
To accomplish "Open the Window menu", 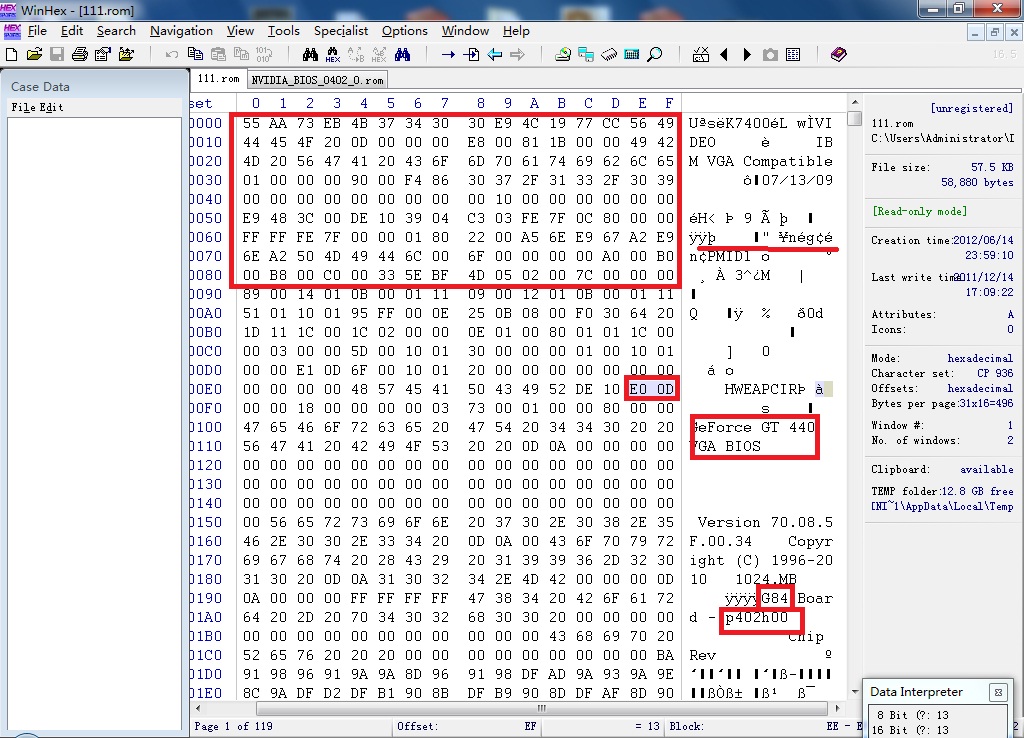I will coord(465,31).
